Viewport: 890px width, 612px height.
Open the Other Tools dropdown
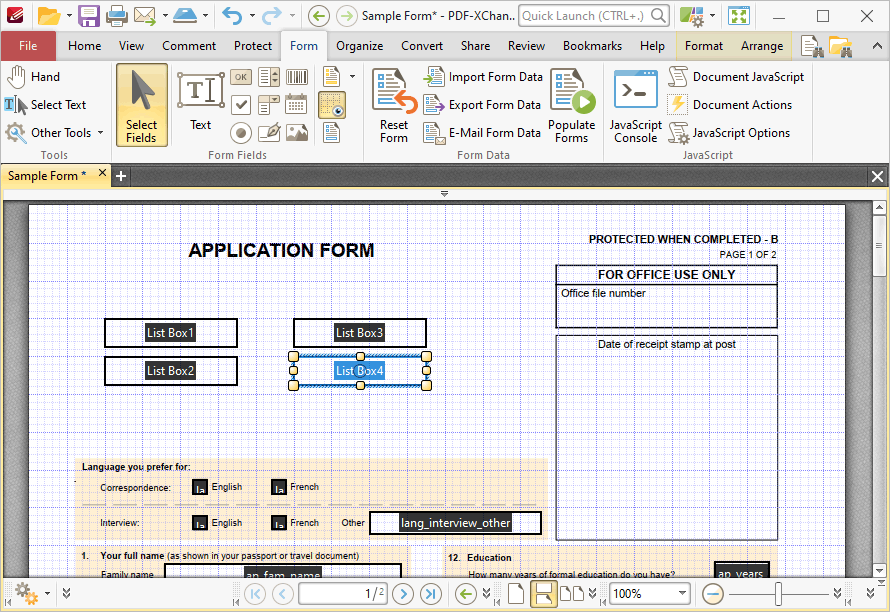point(55,133)
